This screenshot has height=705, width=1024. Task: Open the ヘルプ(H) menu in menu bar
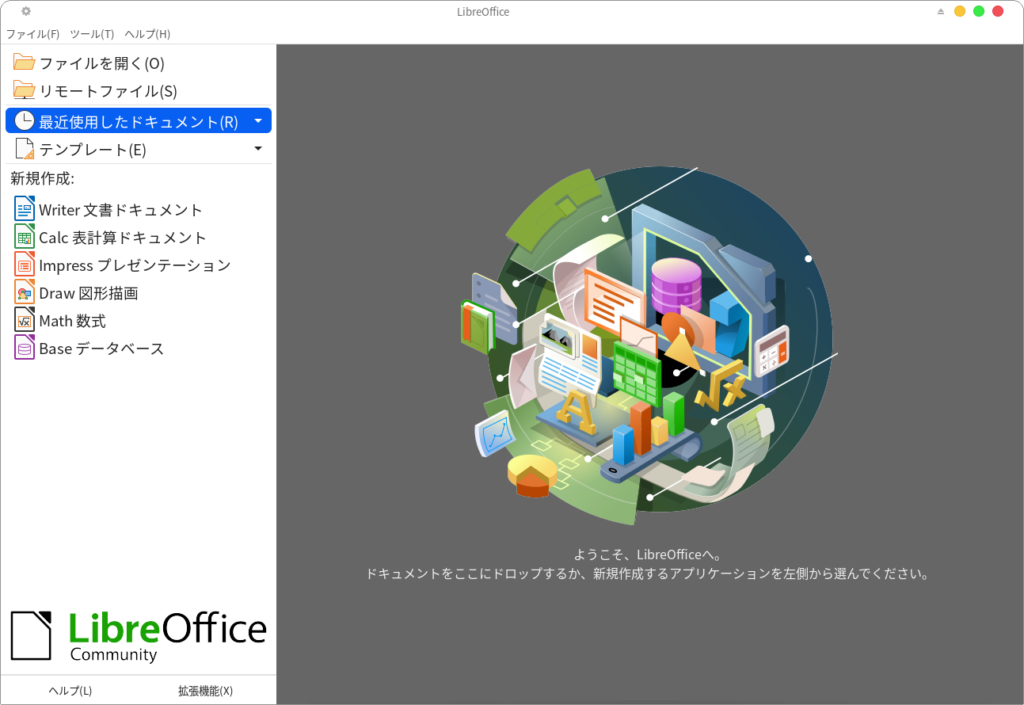point(147,34)
